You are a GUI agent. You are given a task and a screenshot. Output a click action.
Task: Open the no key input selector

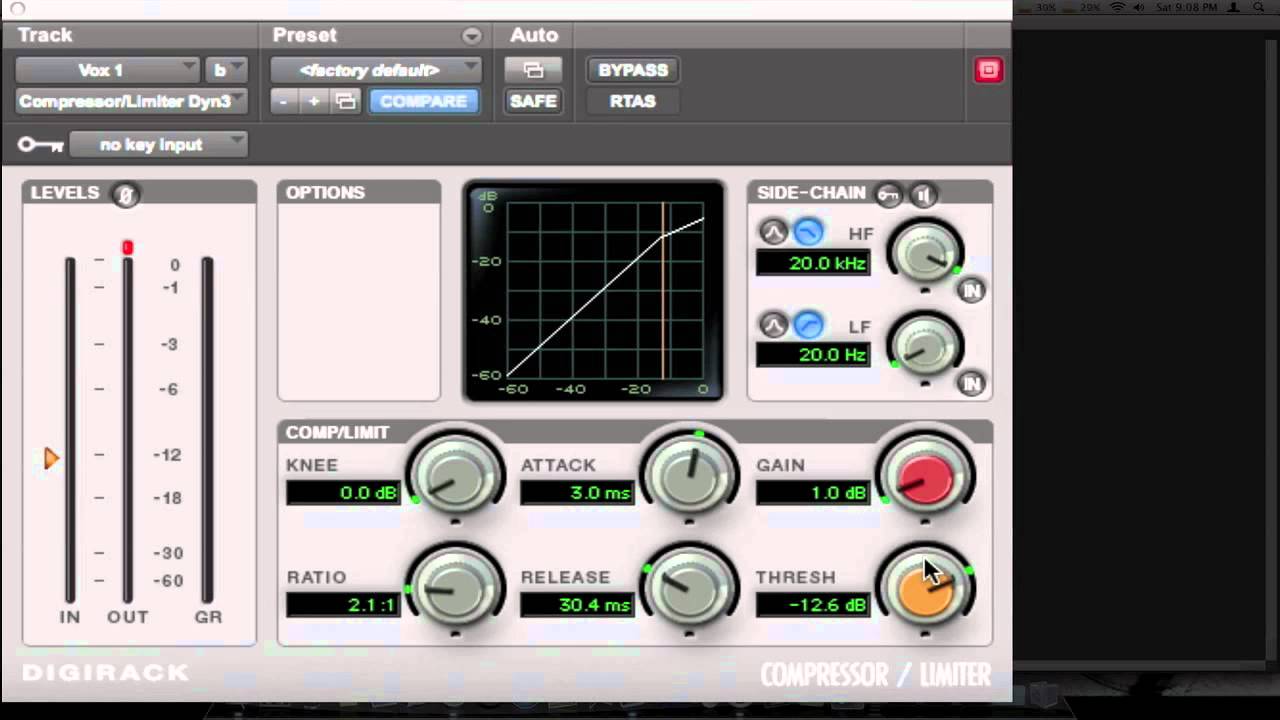click(x=158, y=145)
